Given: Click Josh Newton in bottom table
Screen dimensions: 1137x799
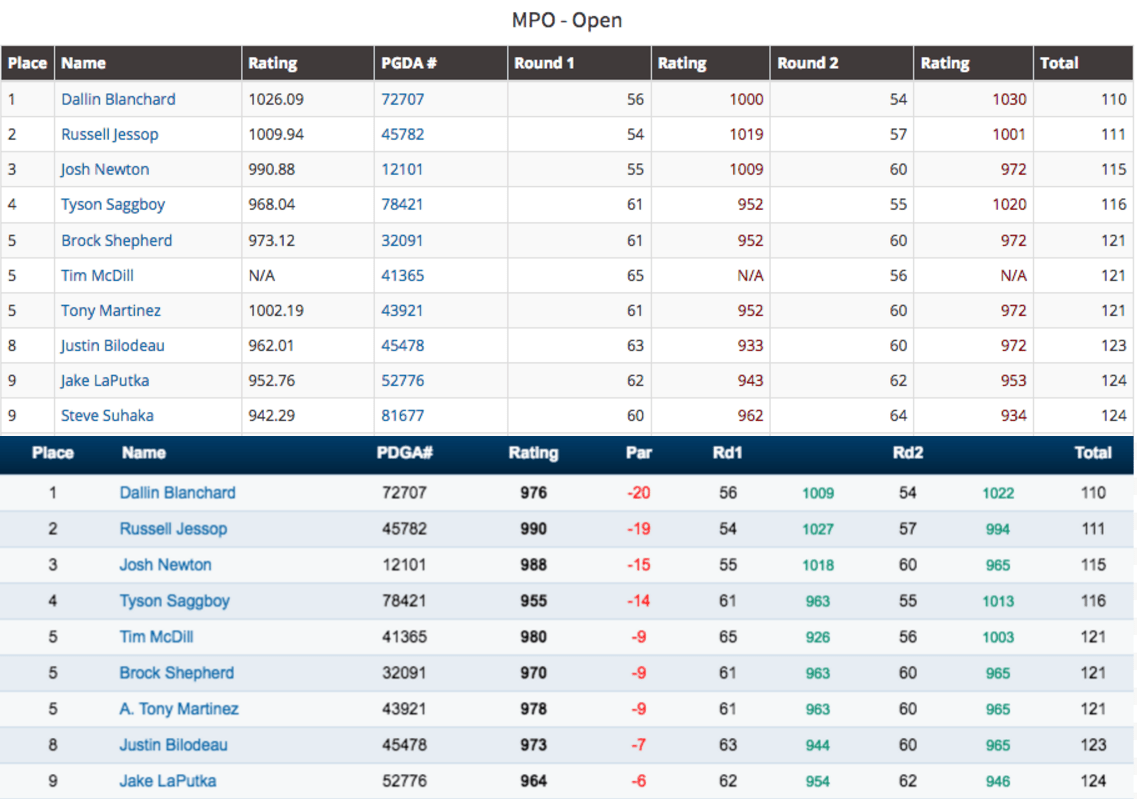Looking at the screenshot, I should (x=165, y=565).
